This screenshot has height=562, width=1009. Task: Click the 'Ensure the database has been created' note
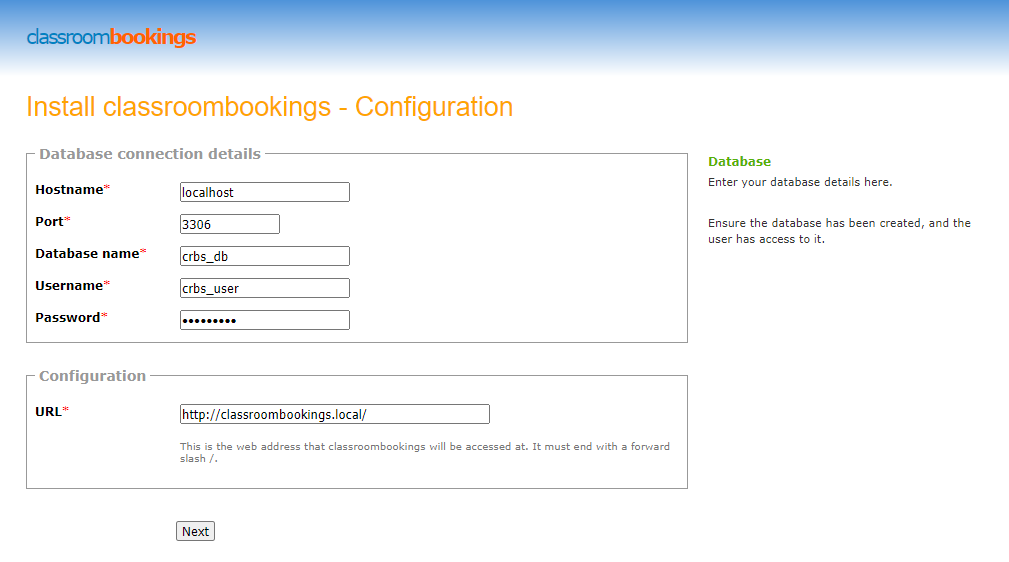839,231
